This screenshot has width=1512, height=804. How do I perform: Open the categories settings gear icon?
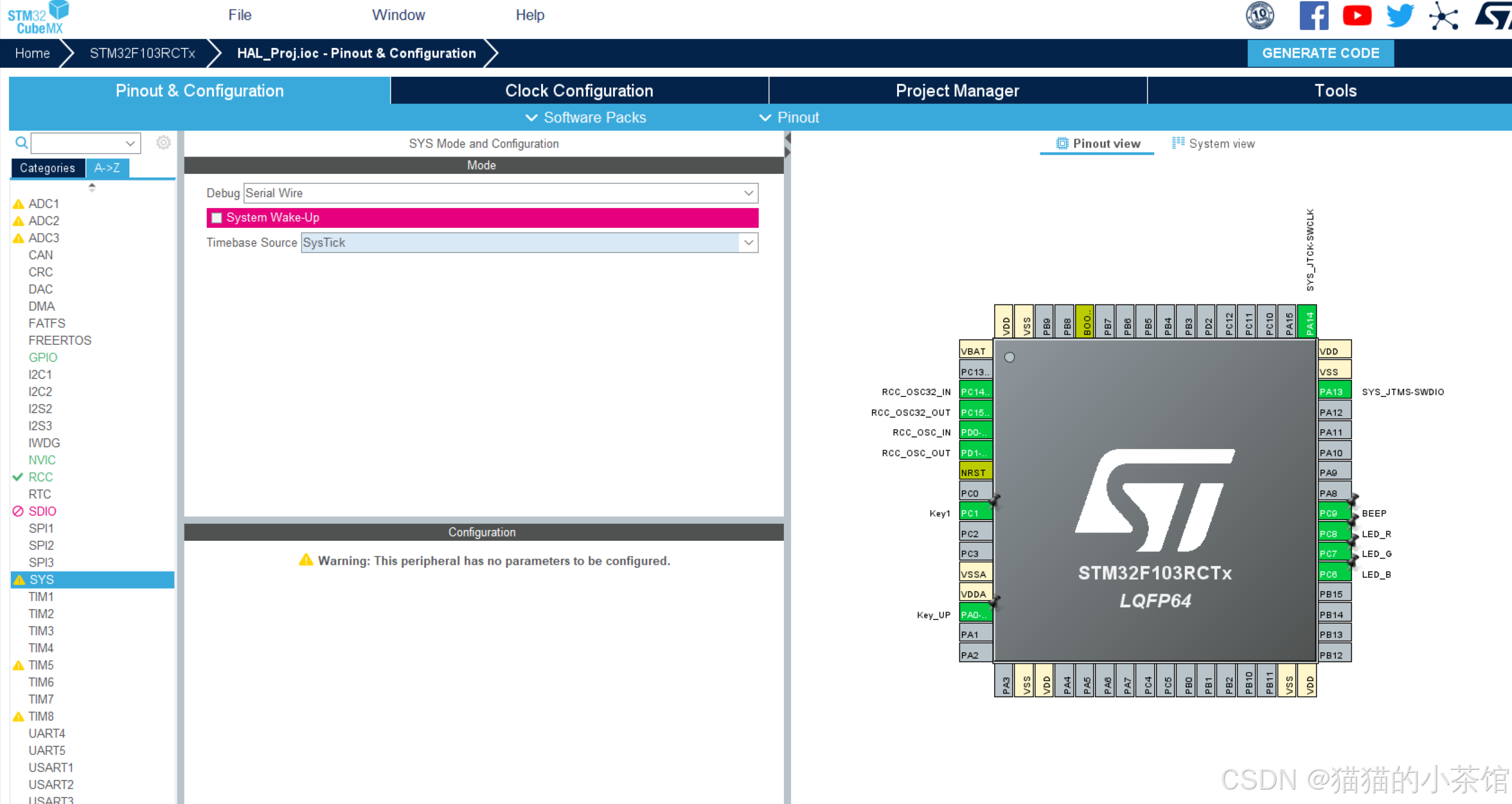pyautogui.click(x=163, y=143)
